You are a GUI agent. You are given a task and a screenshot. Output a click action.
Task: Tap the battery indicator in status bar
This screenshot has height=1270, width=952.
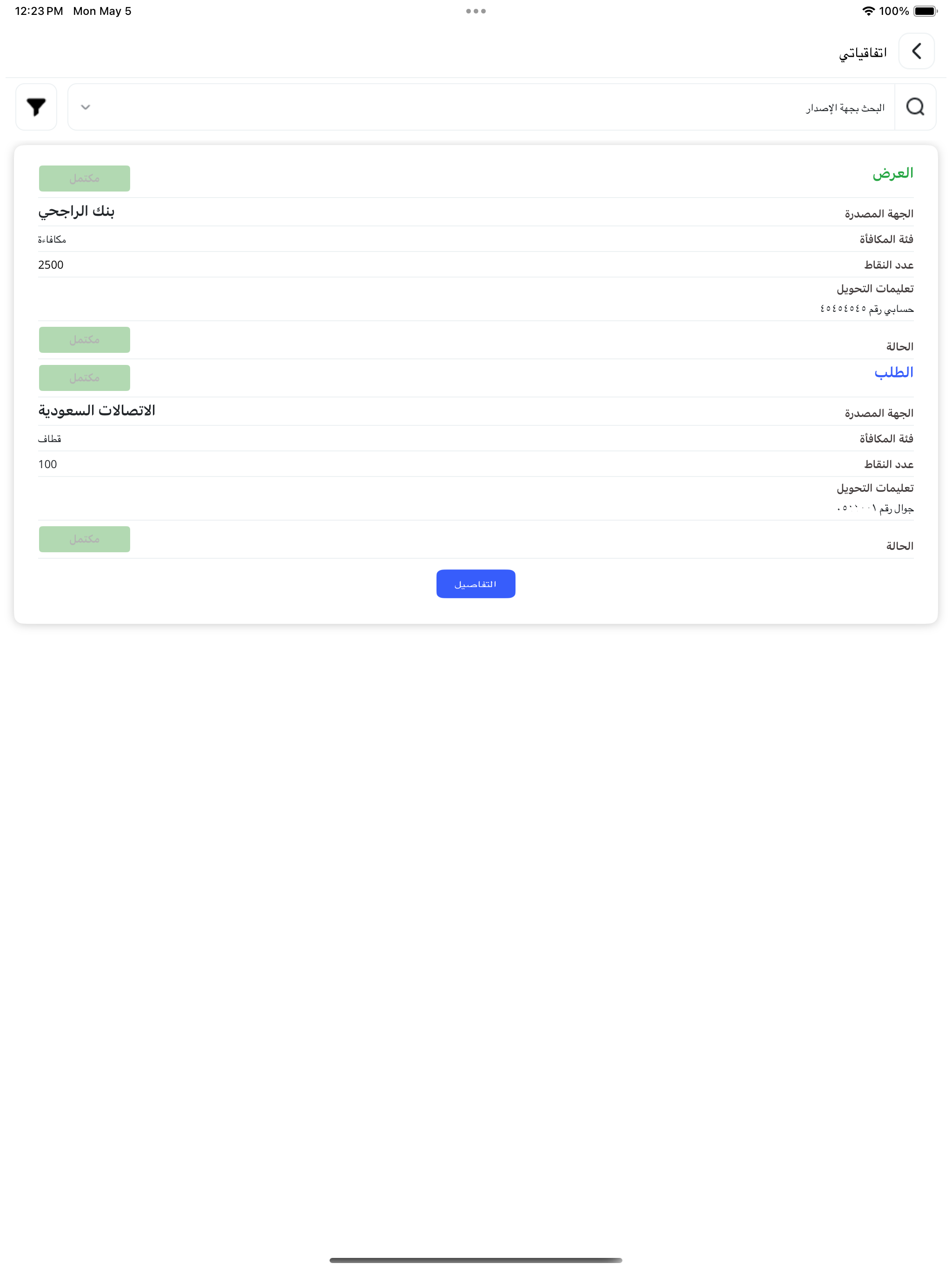(925, 11)
